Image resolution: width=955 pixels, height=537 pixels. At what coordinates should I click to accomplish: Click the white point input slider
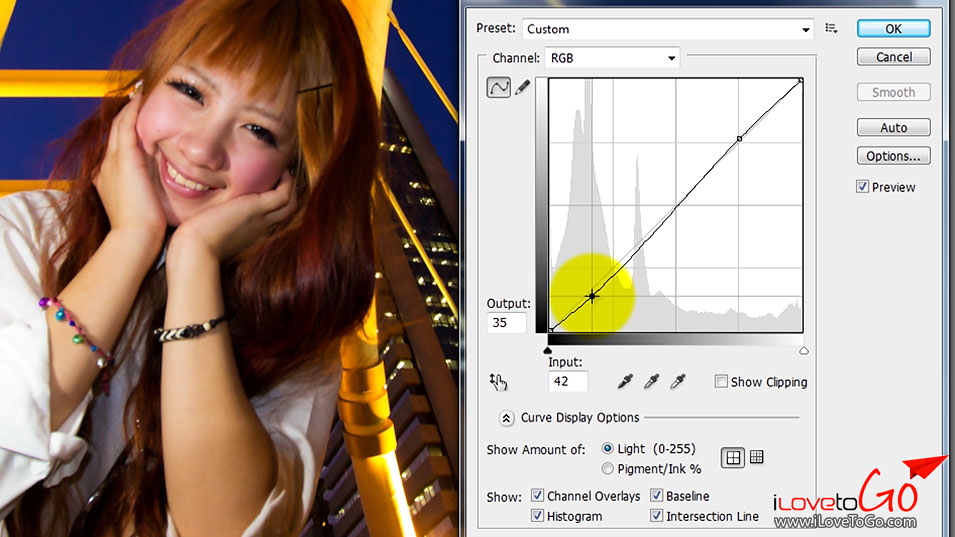[x=804, y=350]
